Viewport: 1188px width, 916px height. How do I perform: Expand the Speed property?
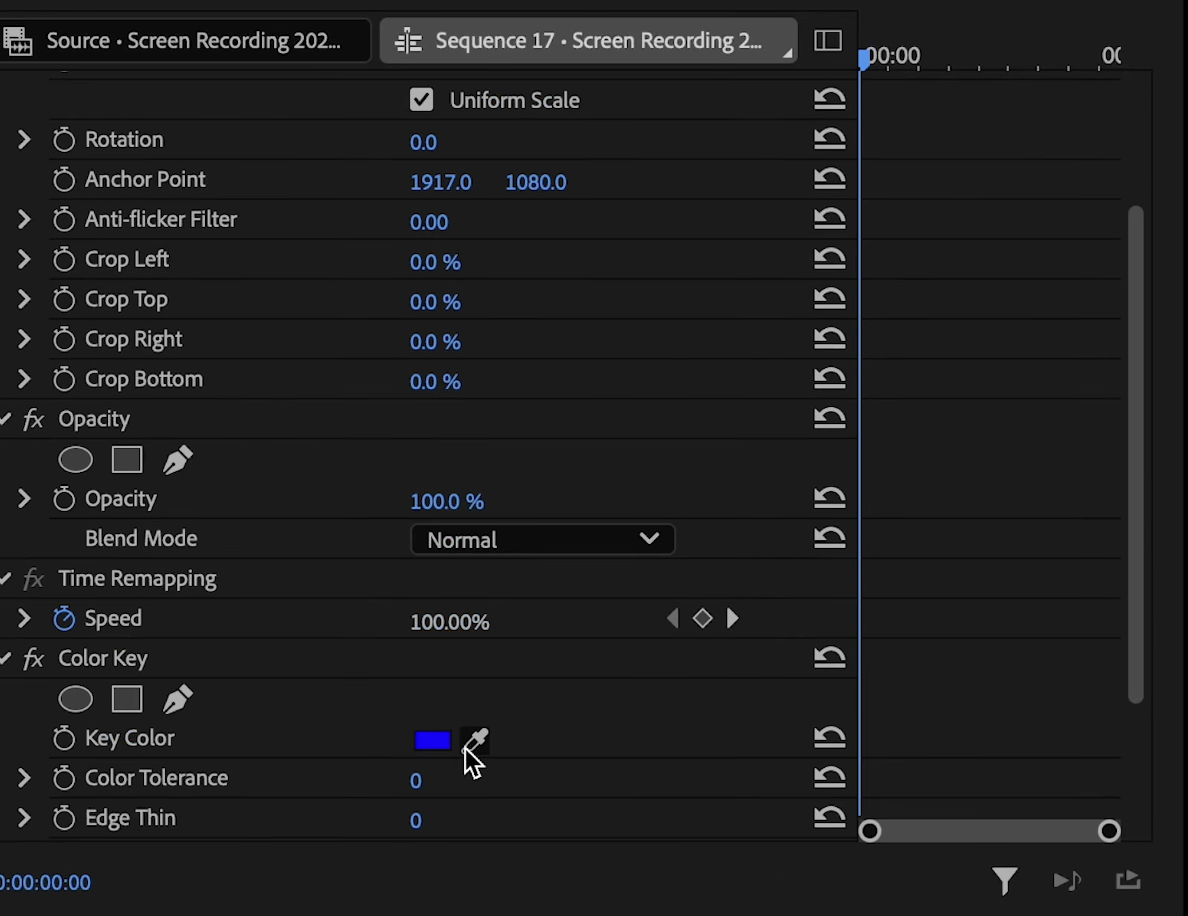point(23,618)
